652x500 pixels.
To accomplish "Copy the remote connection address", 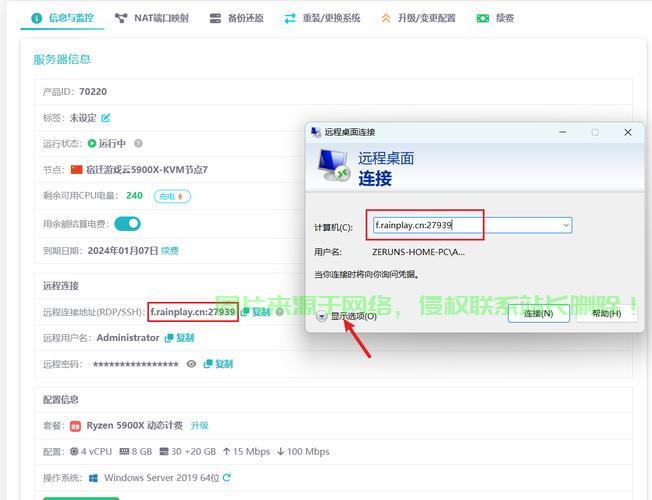I will 256,312.
